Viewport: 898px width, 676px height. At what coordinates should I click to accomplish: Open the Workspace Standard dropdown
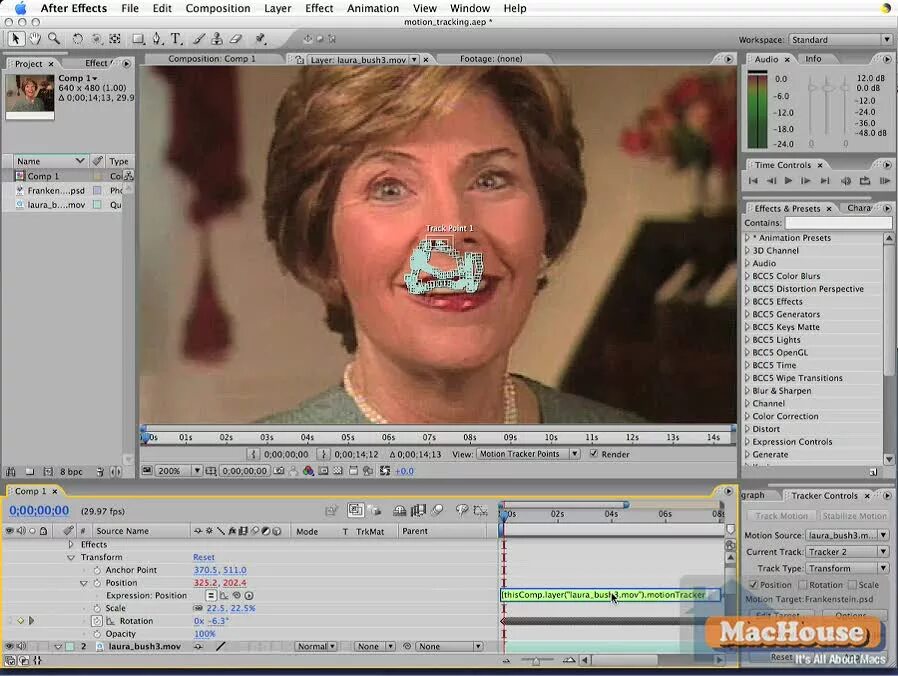841,40
